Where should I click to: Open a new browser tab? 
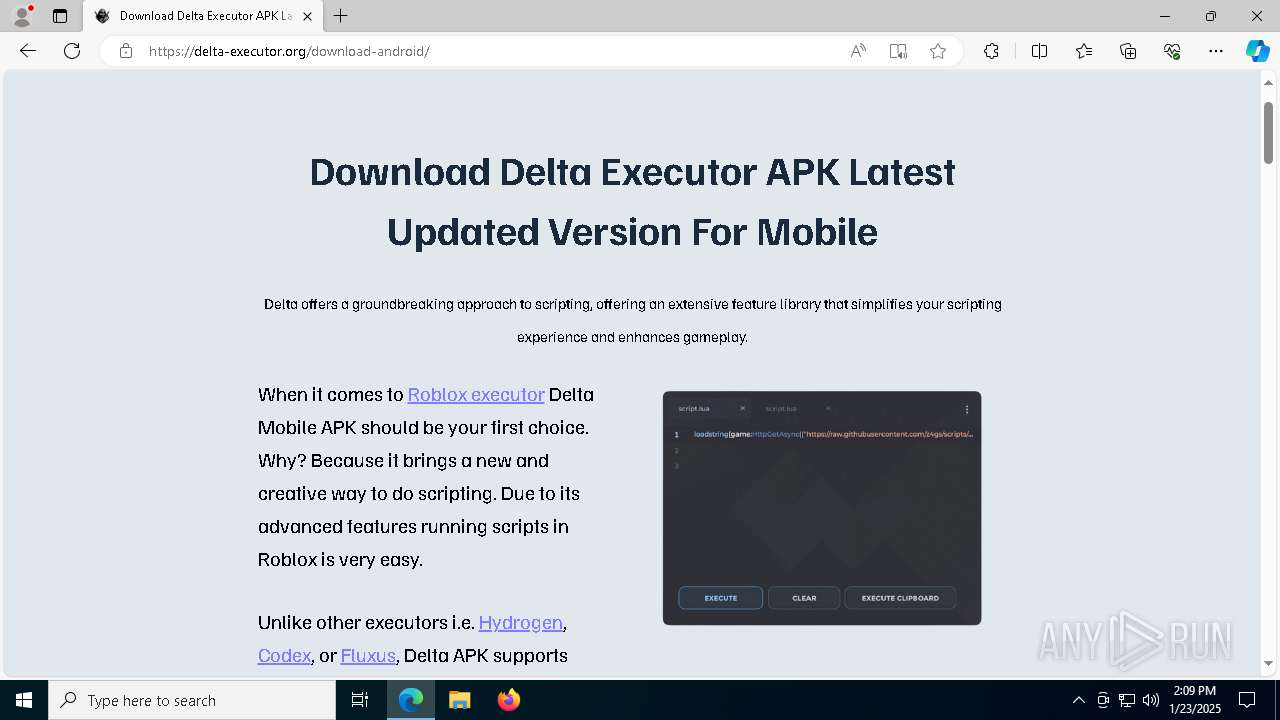coord(341,16)
